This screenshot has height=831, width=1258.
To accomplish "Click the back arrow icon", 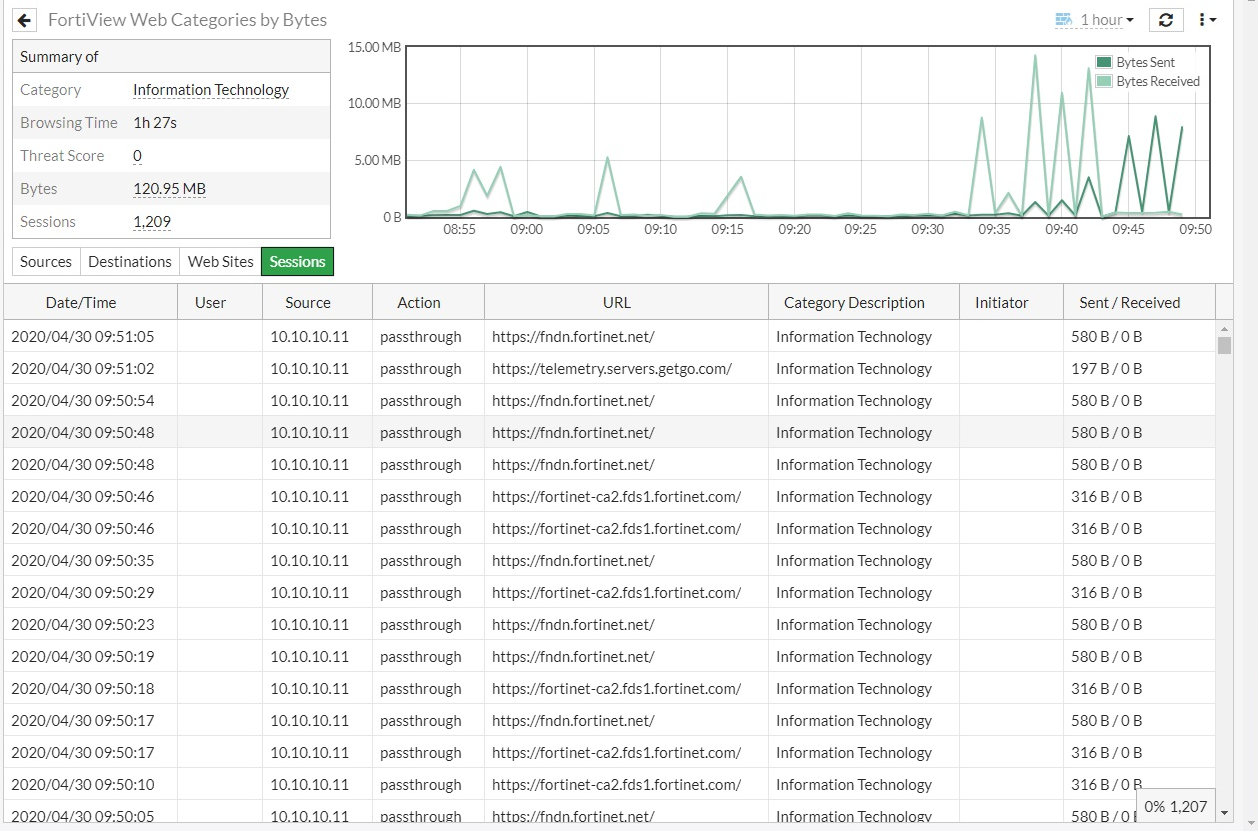I will click(x=26, y=20).
